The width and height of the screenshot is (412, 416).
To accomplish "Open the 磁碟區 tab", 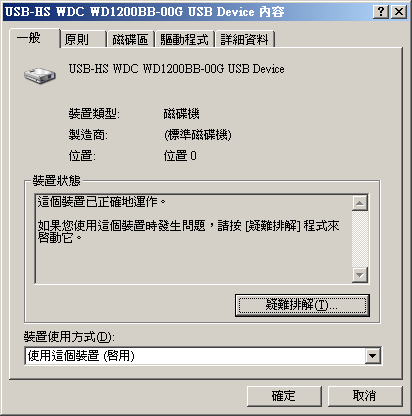I will pos(130,39).
